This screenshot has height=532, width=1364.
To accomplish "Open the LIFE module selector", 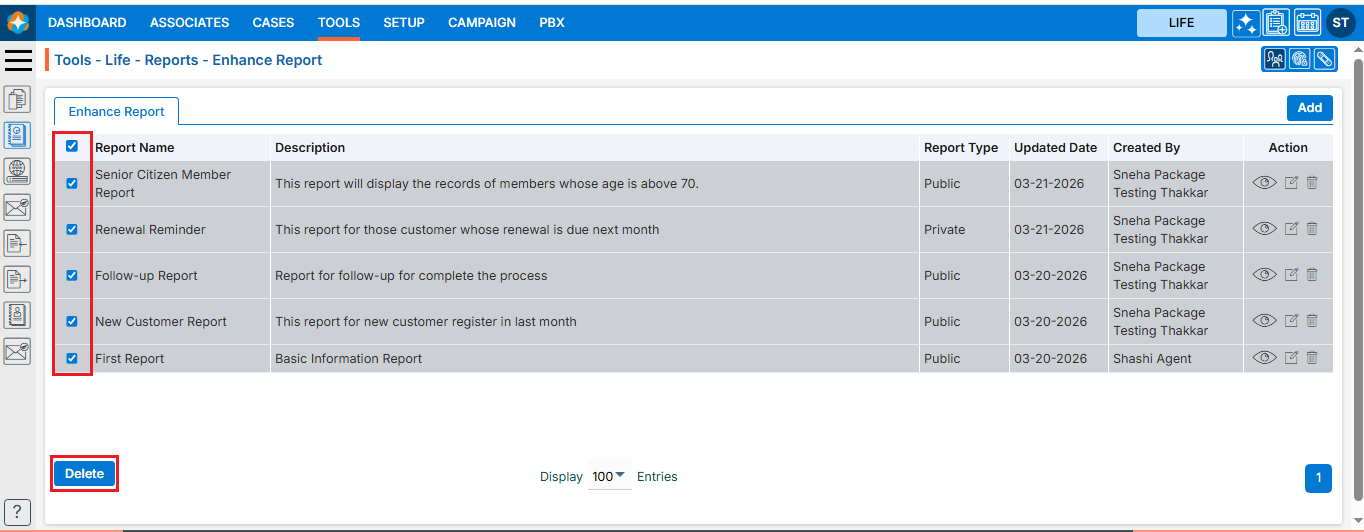I will (x=1181, y=23).
